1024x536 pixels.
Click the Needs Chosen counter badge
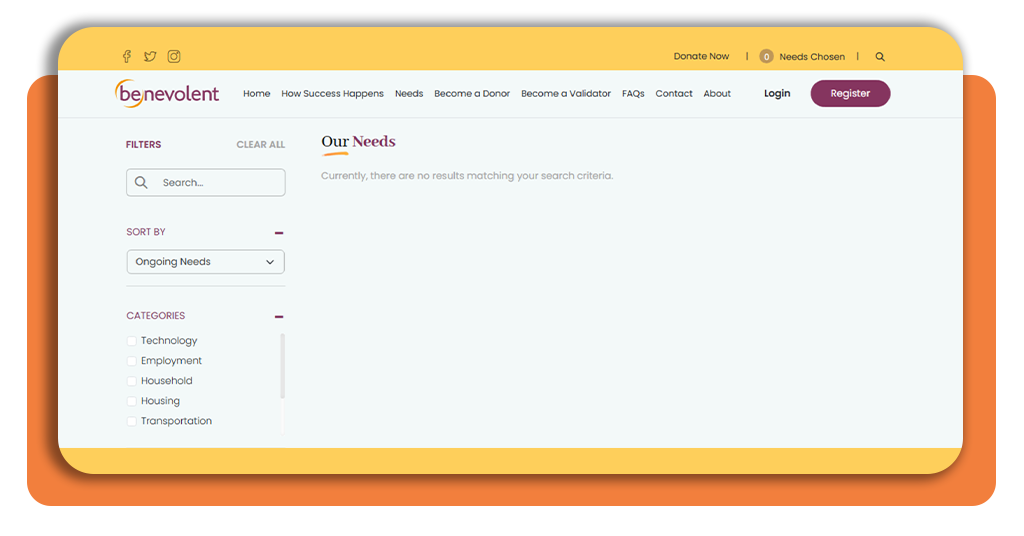click(x=766, y=57)
